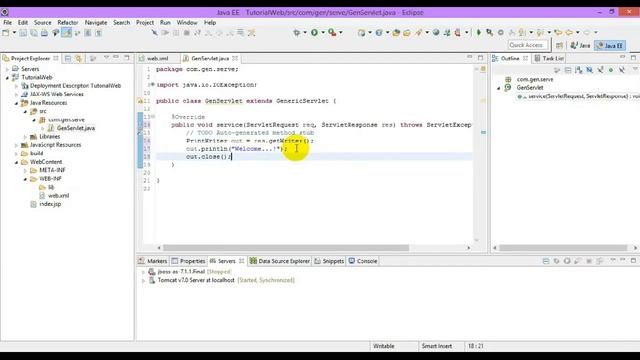
Task: Click in the Quick Access field
Action: pyautogui.click(x=527, y=45)
